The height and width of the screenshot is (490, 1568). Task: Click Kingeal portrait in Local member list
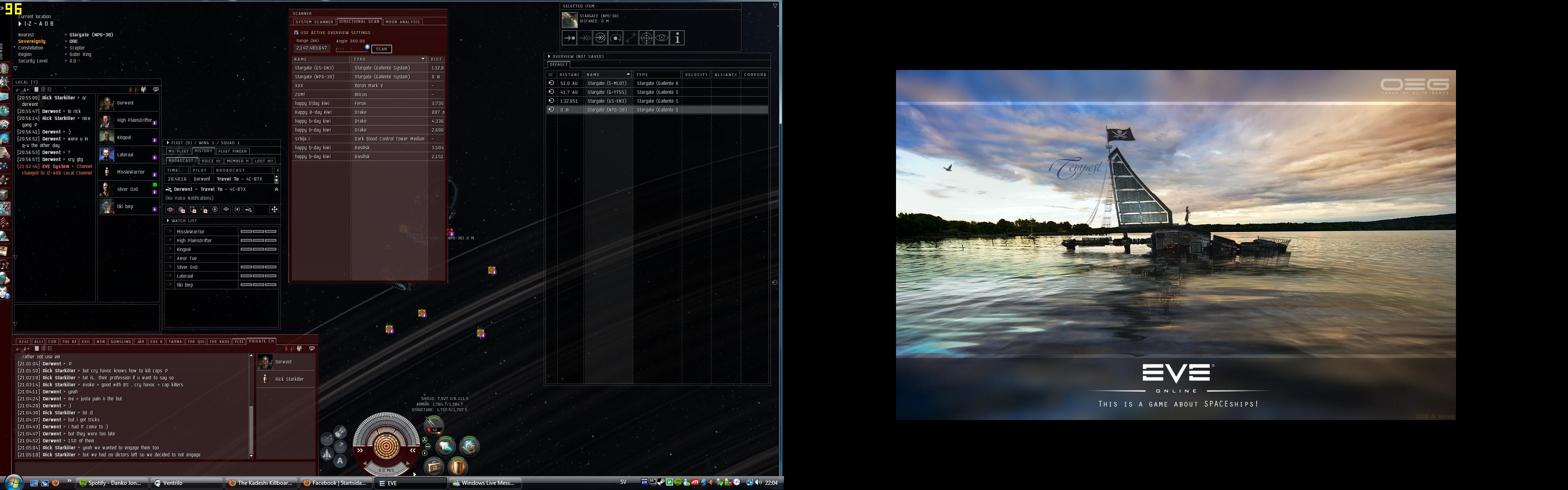[106, 138]
